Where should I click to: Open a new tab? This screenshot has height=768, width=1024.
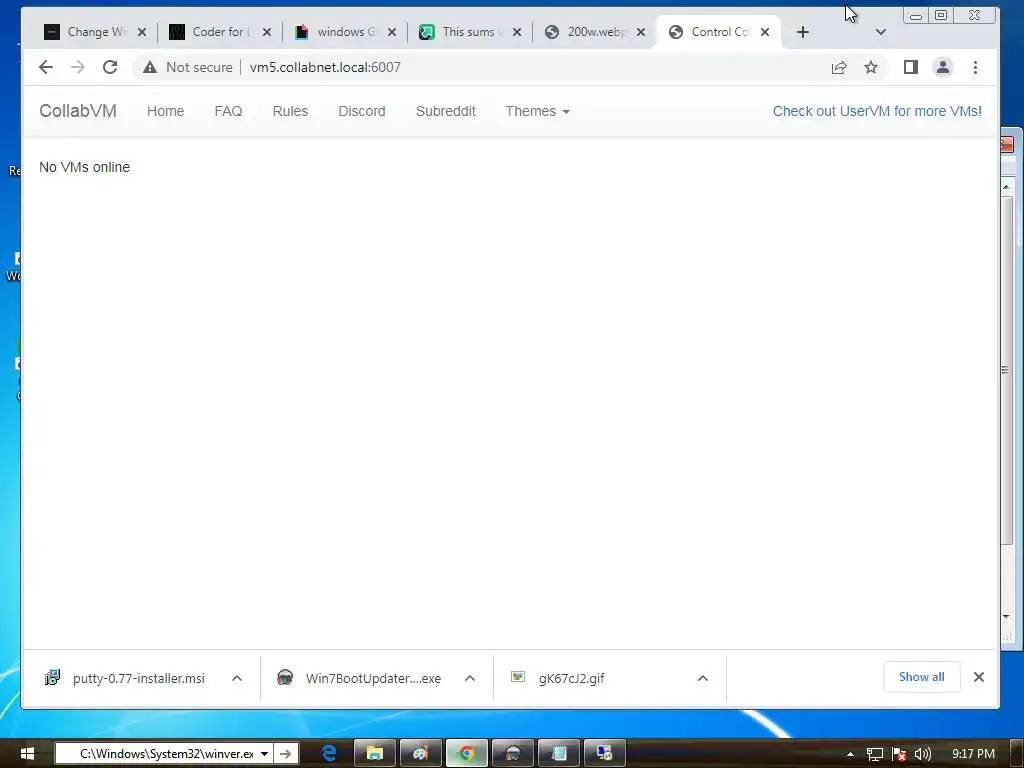coord(803,32)
